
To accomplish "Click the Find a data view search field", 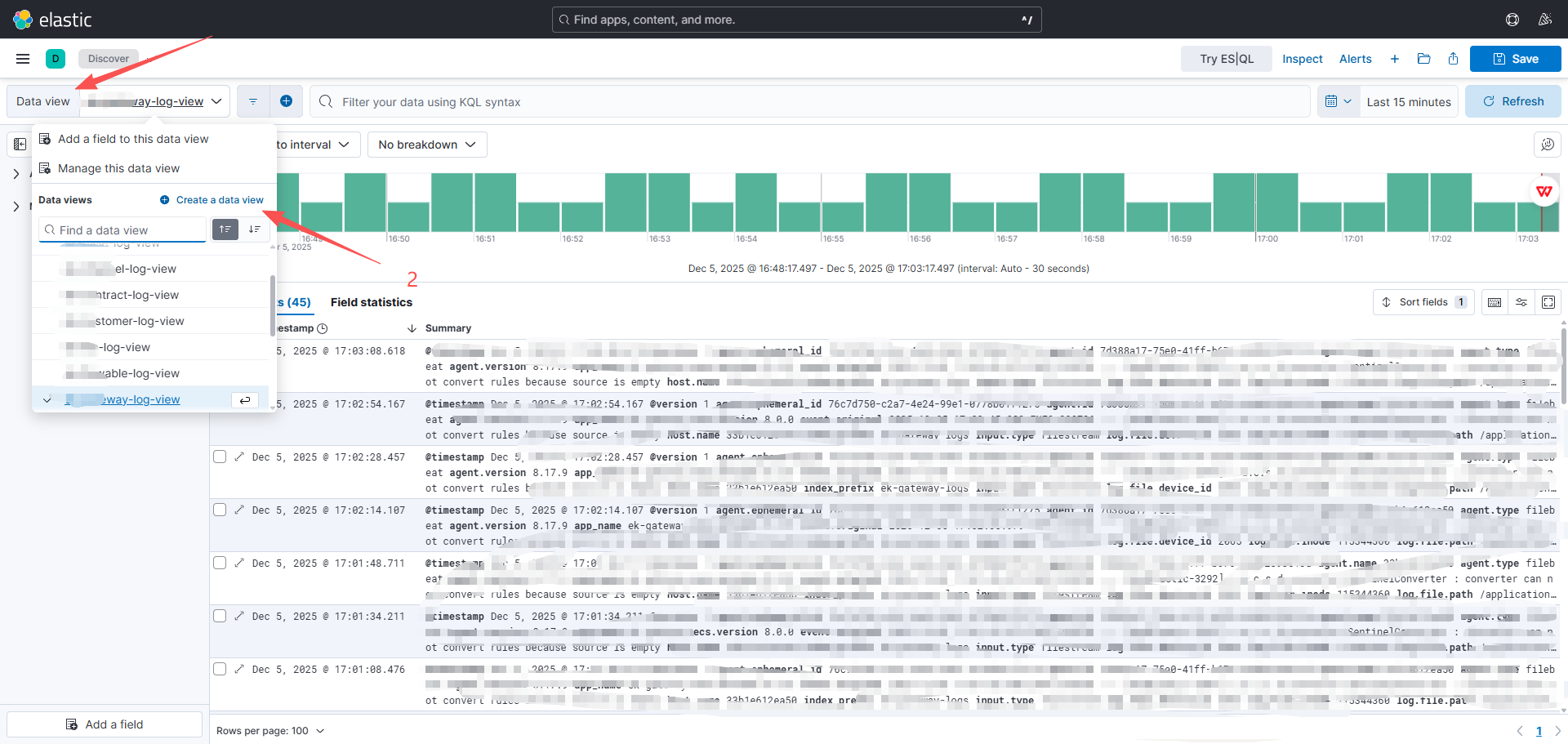I will tap(122, 230).
